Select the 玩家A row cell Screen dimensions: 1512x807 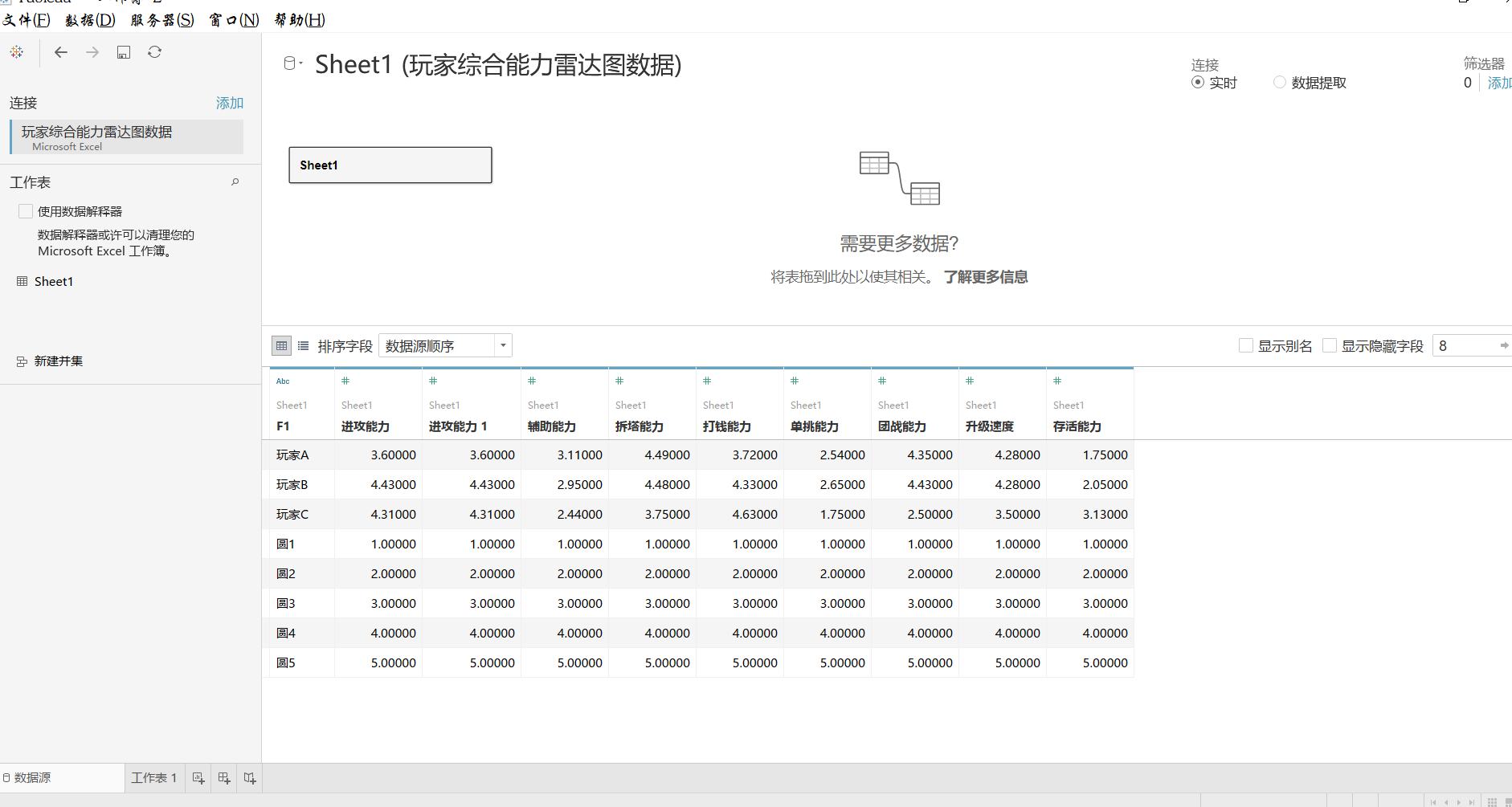click(x=302, y=455)
